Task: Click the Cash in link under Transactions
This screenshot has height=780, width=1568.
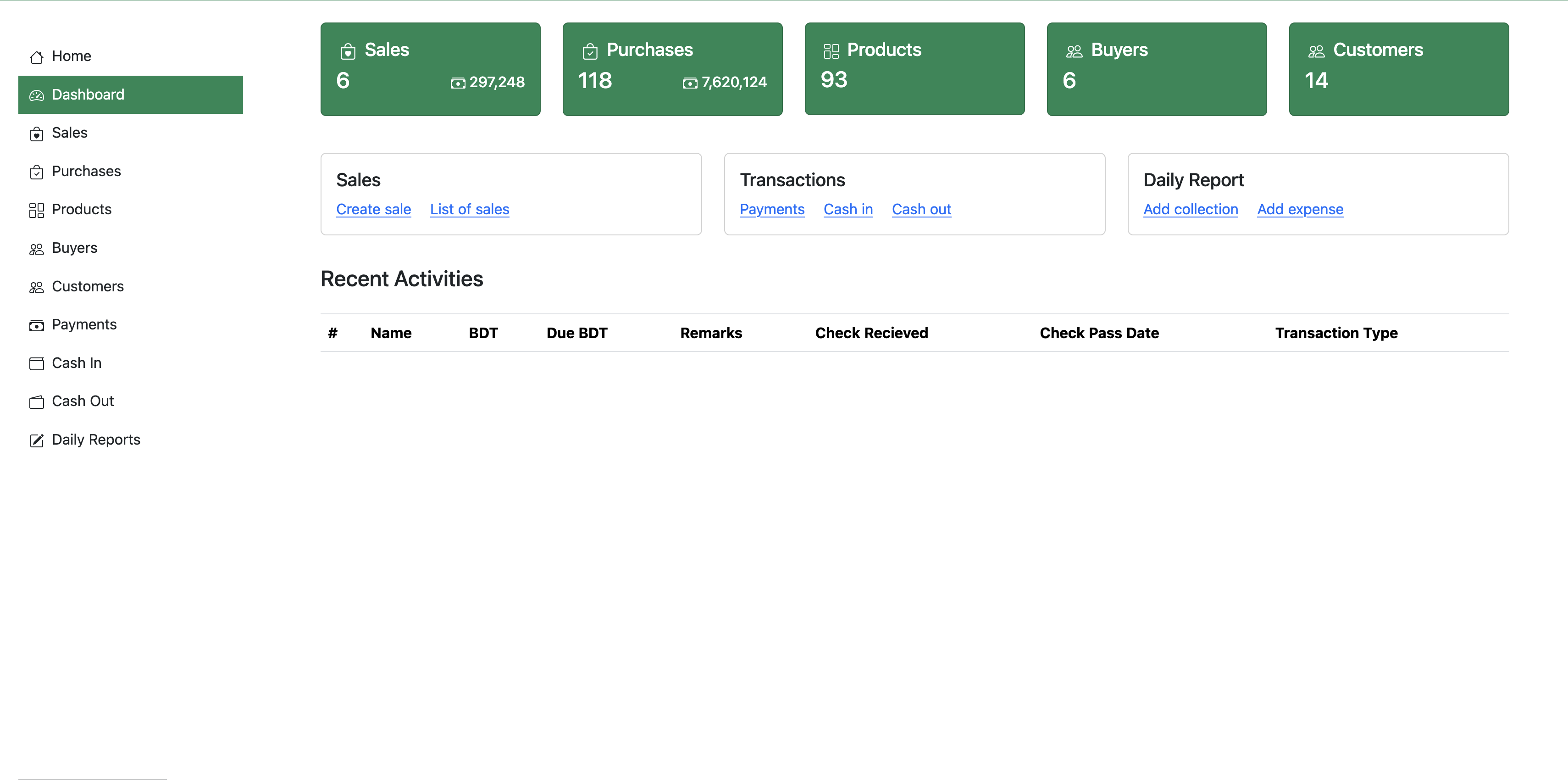Action: (x=848, y=210)
